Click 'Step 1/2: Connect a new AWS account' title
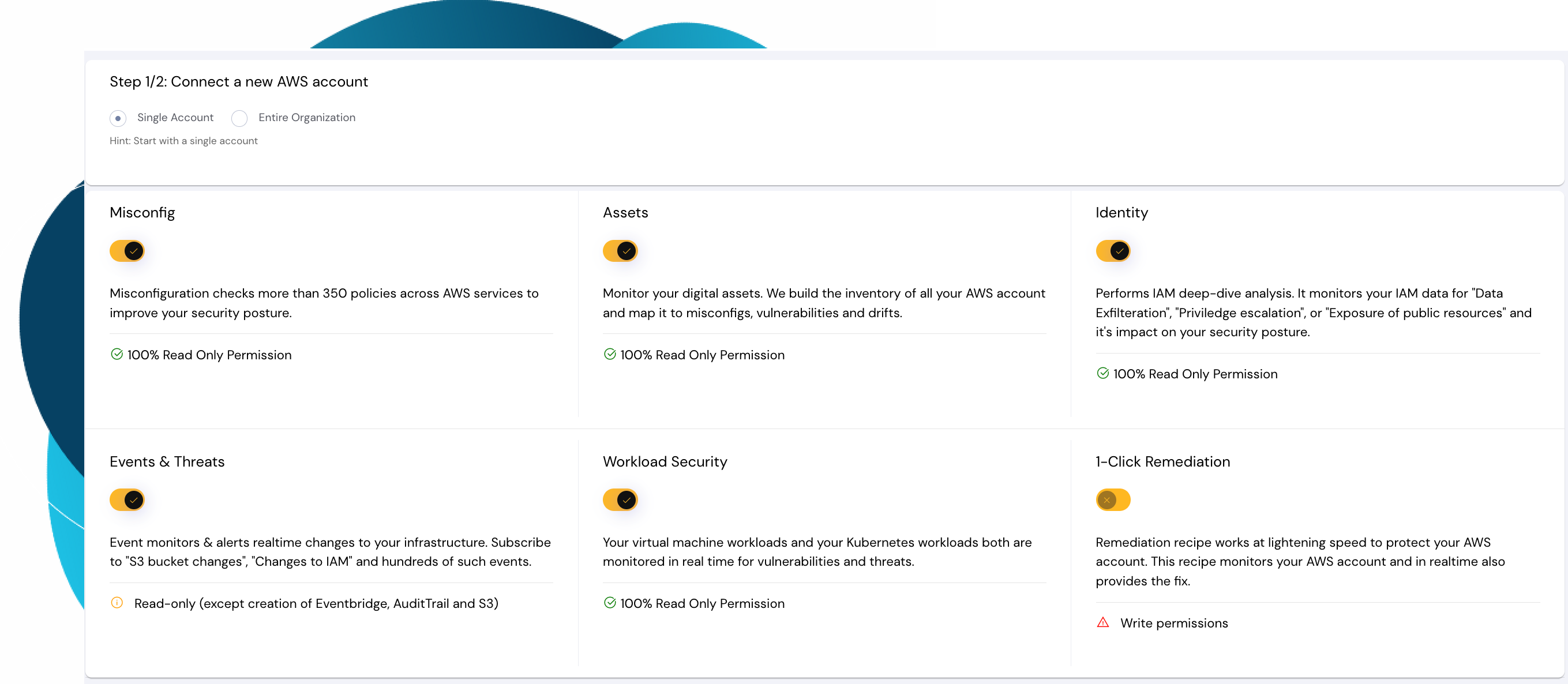The height and width of the screenshot is (684, 1568). [x=239, y=81]
